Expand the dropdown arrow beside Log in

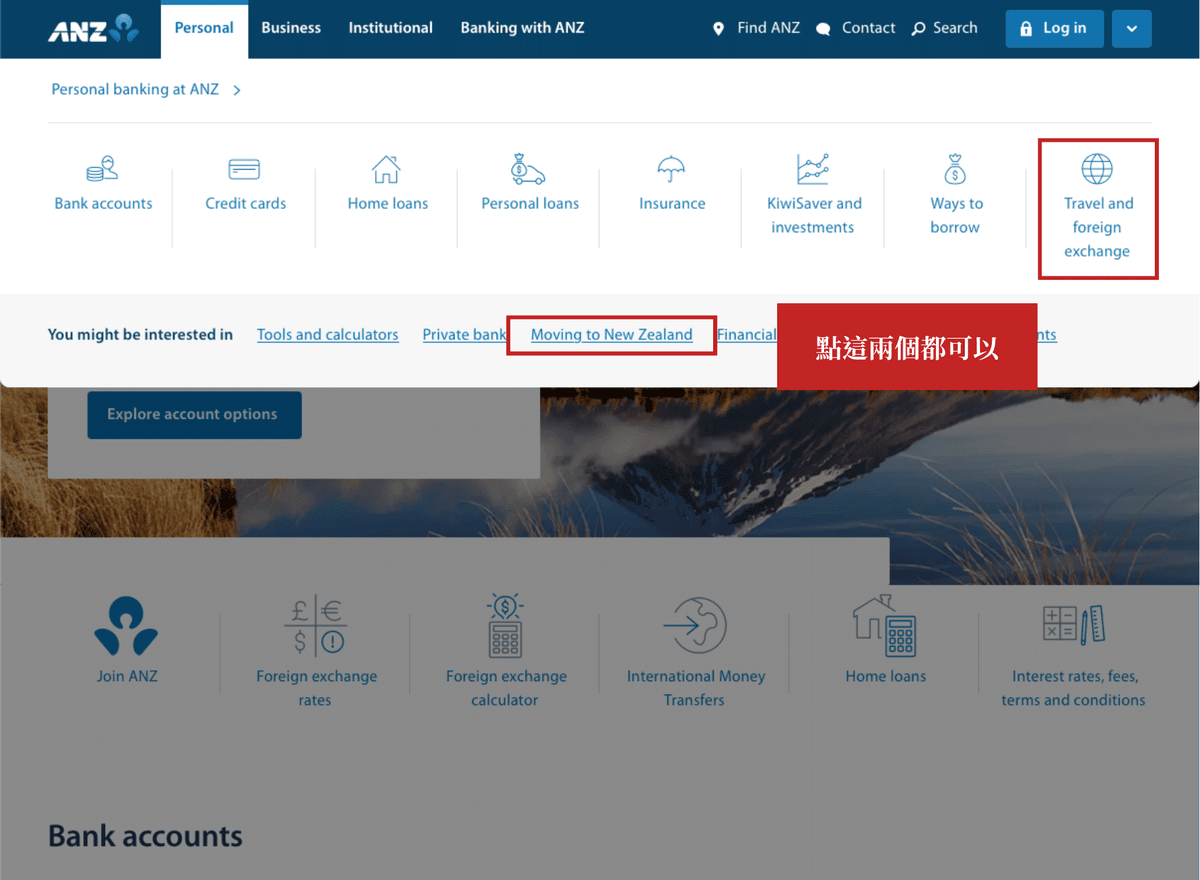(1131, 29)
